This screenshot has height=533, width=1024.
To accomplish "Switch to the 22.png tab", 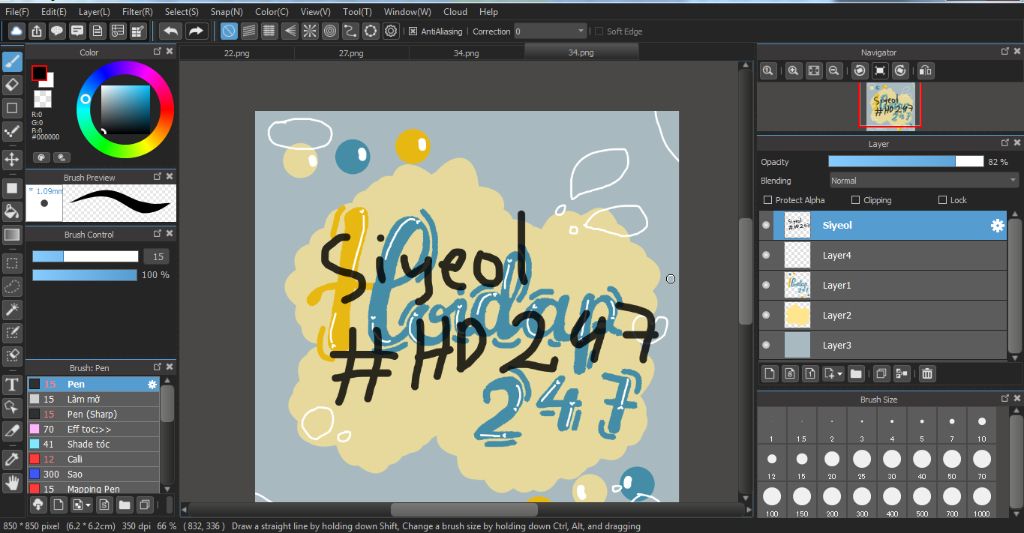I will point(236,53).
